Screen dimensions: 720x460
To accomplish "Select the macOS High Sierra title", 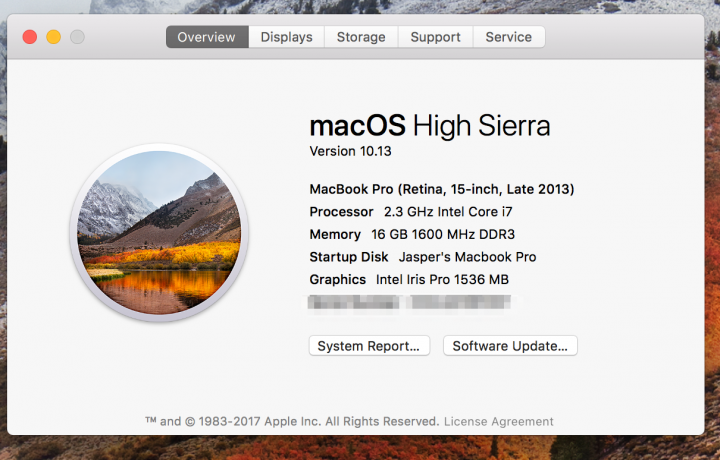I will pos(430,125).
